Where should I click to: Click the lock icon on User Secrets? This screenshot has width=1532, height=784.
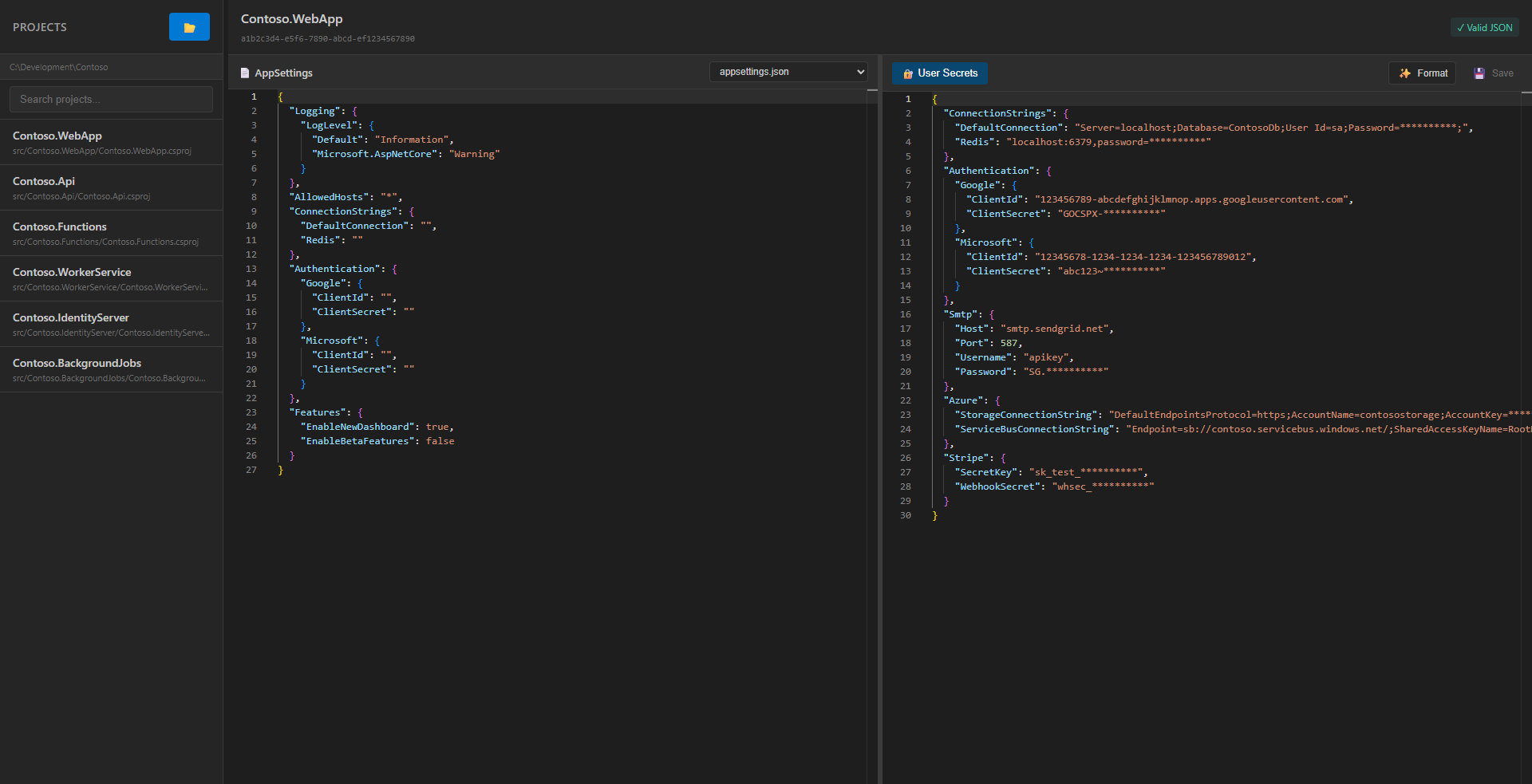coord(907,73)
